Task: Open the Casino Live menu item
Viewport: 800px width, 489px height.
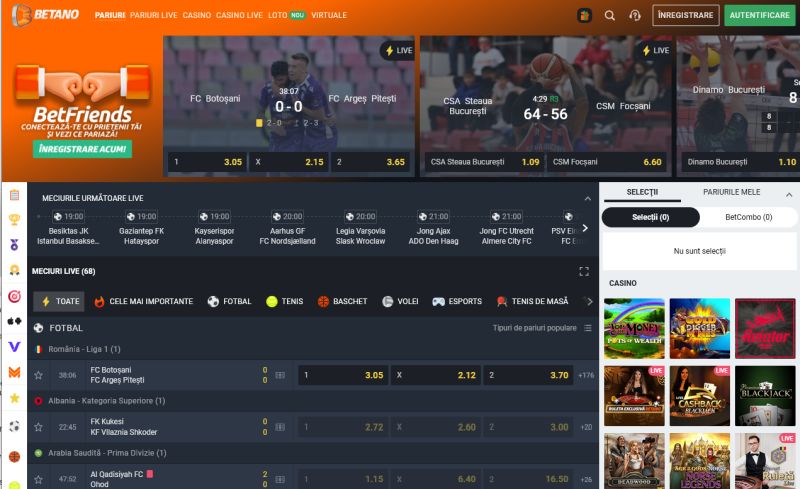Action: [x=239, y=15]
